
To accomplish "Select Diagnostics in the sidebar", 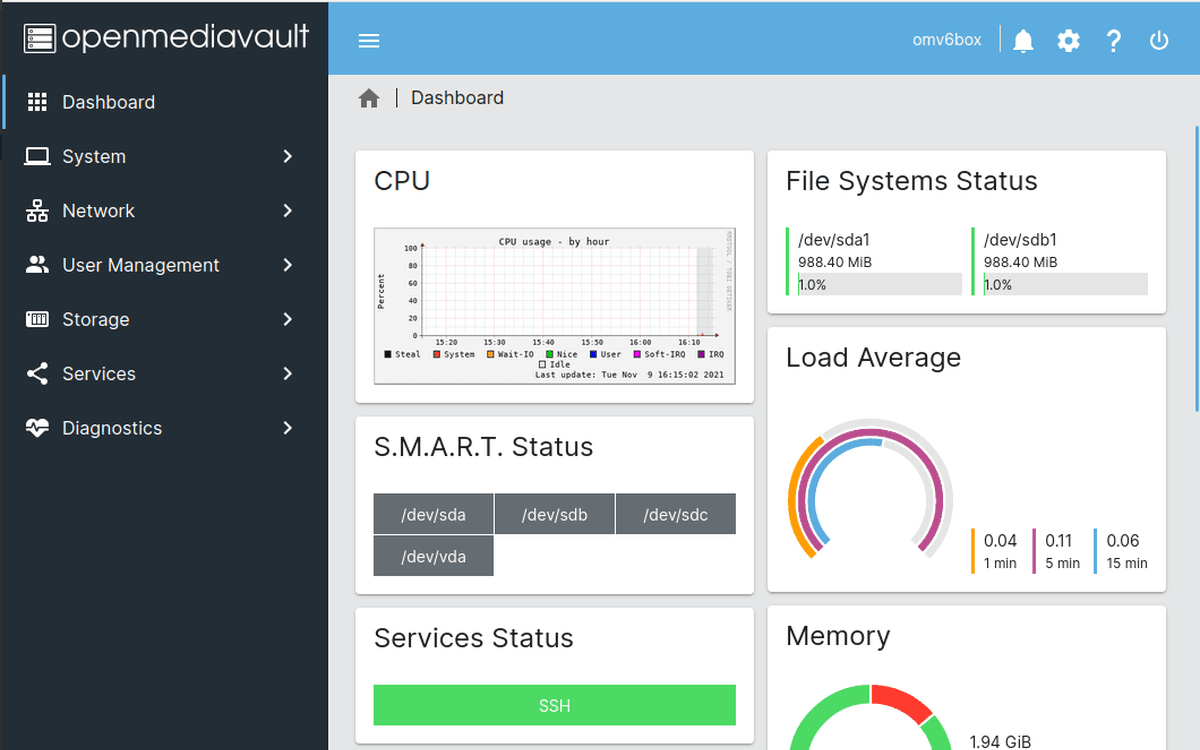I will pyautogui.click(x=164, y=428).
